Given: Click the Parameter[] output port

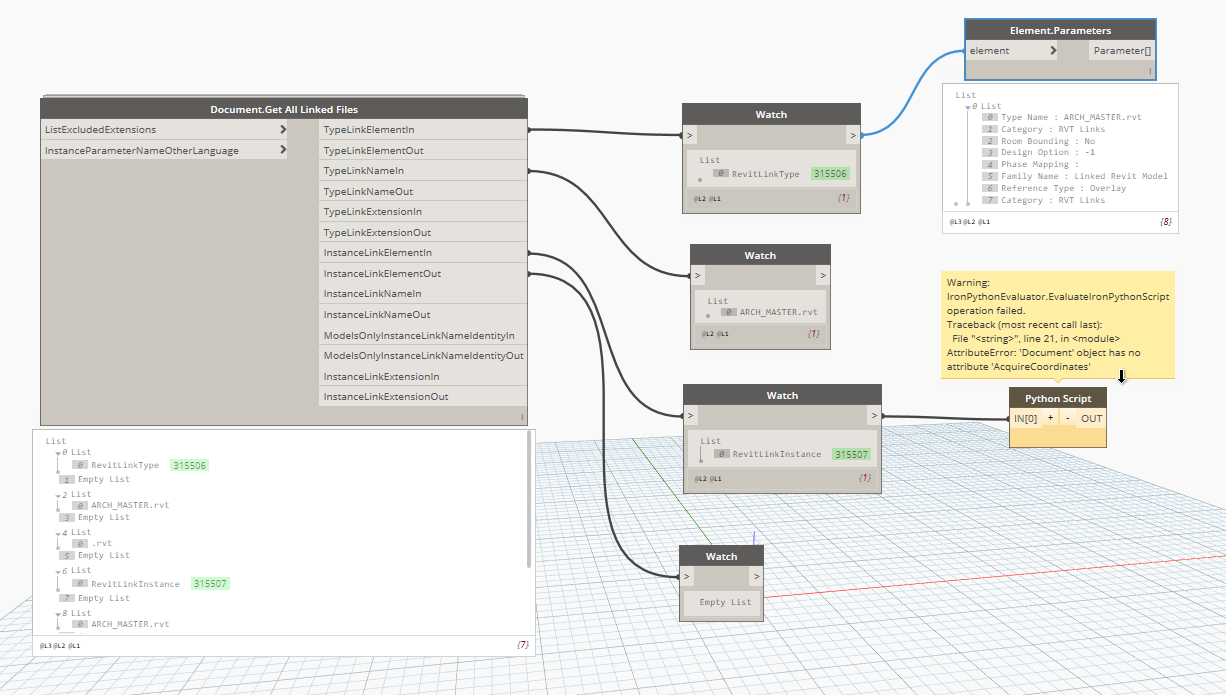Looking at the screenshot, I should click(x=1120, y=50).
